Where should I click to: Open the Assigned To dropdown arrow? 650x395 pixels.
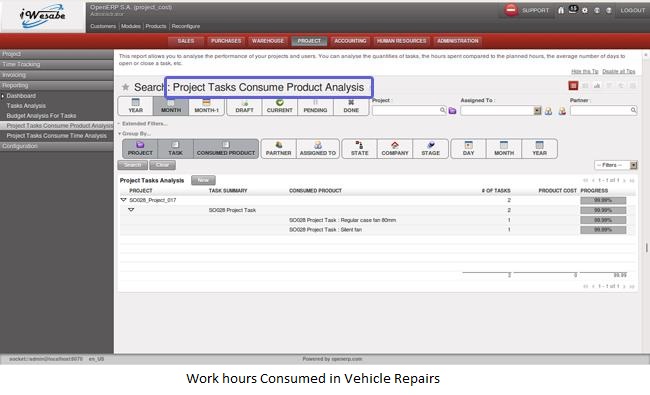[537, 111]
